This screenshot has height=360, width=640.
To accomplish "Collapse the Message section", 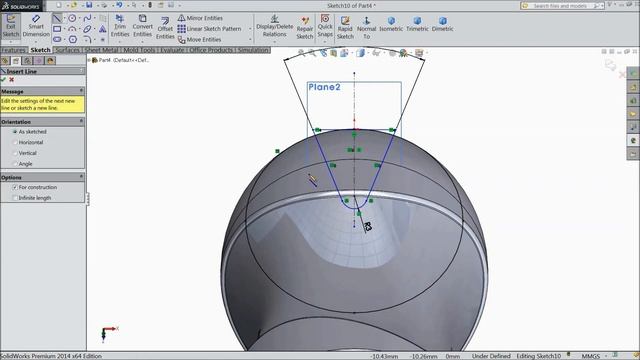I will [x=81, y=91].
